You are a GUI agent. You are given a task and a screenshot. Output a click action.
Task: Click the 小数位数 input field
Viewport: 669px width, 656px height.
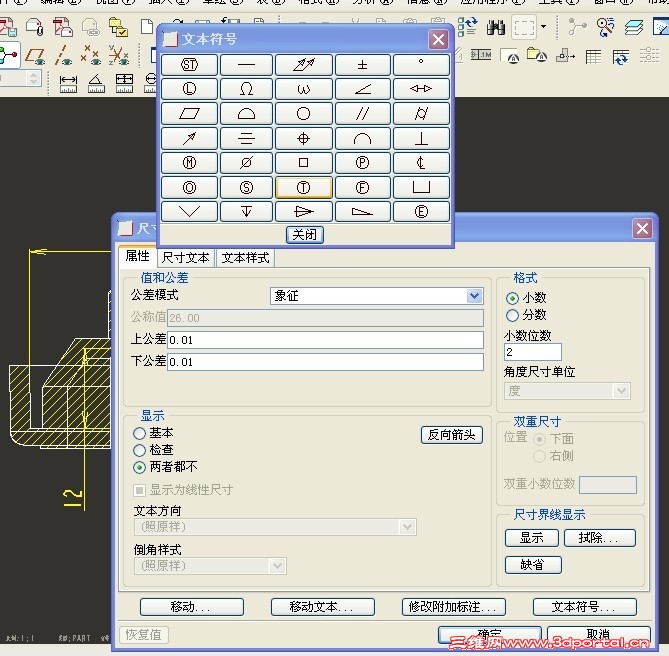[x=532, y=352]
